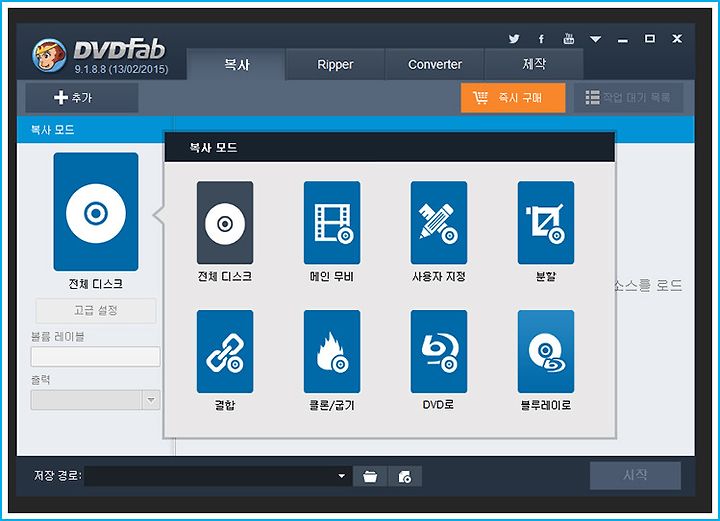
Task: Select the DVD로 conversion mode
Action: [x=439, y=352]
